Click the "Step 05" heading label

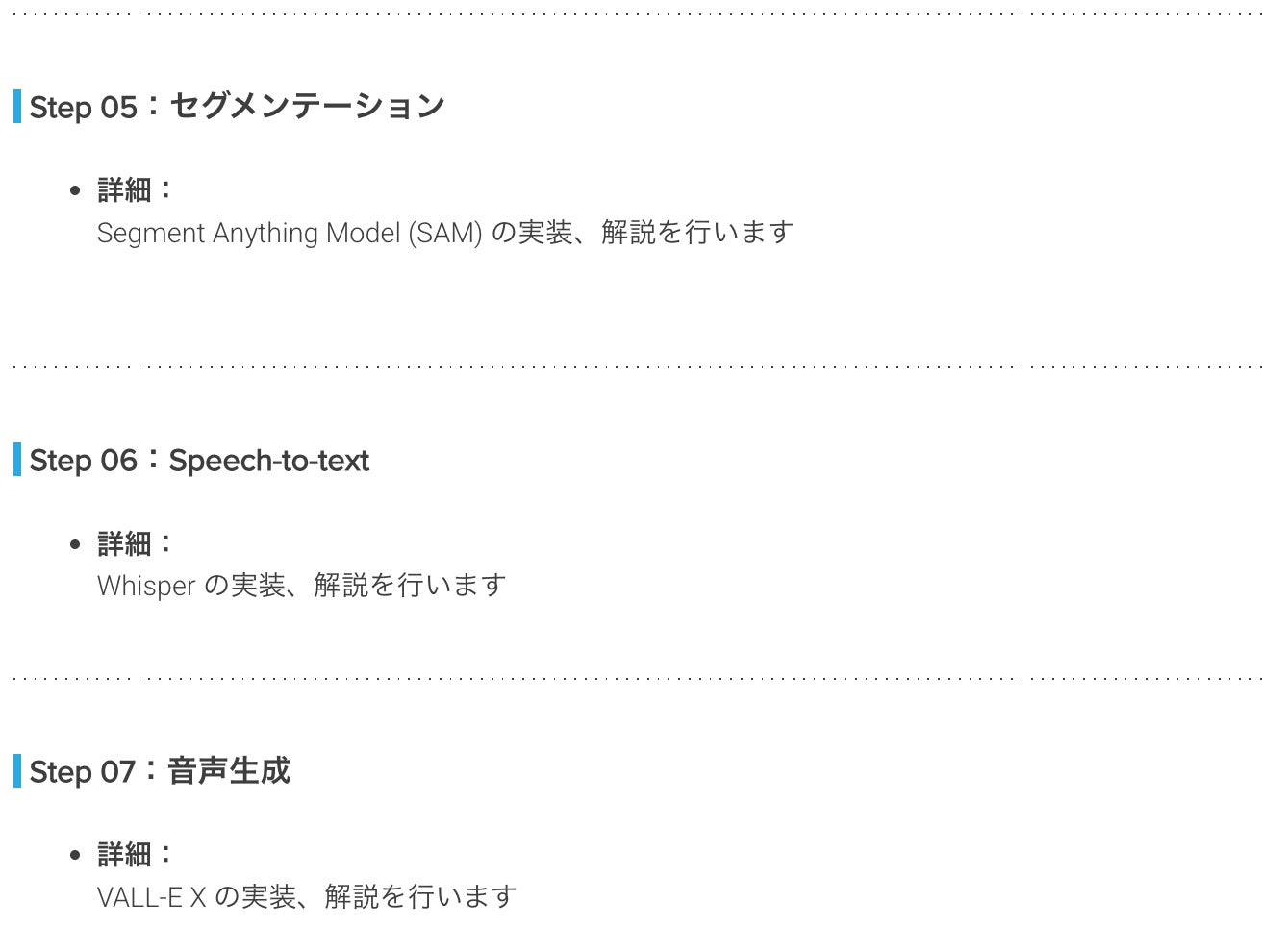tap(83, 107)
